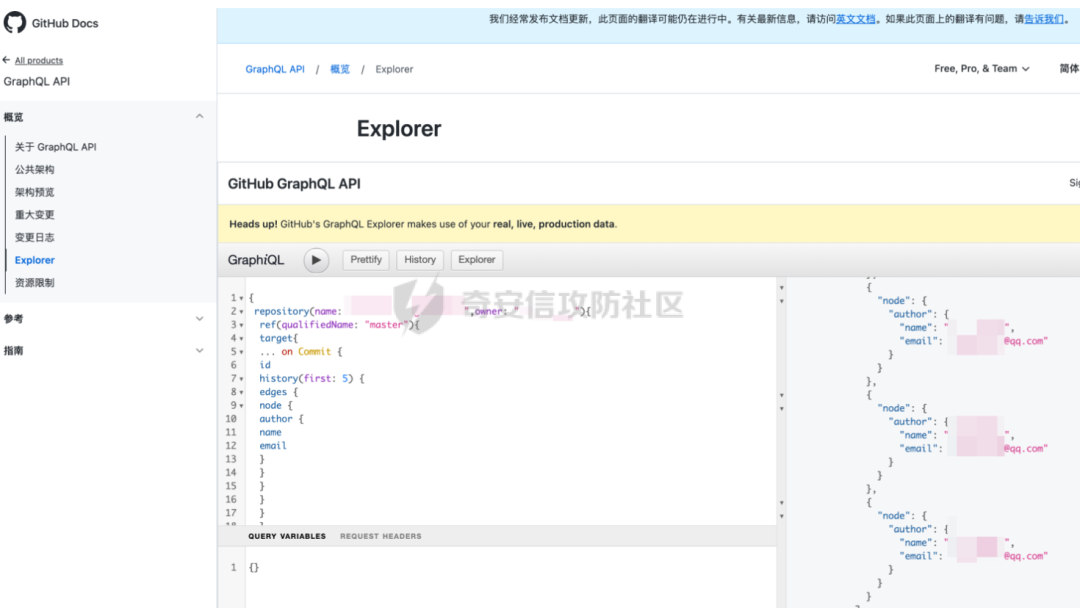Open 重大变更 in the sidebar

tap(34, 215)
